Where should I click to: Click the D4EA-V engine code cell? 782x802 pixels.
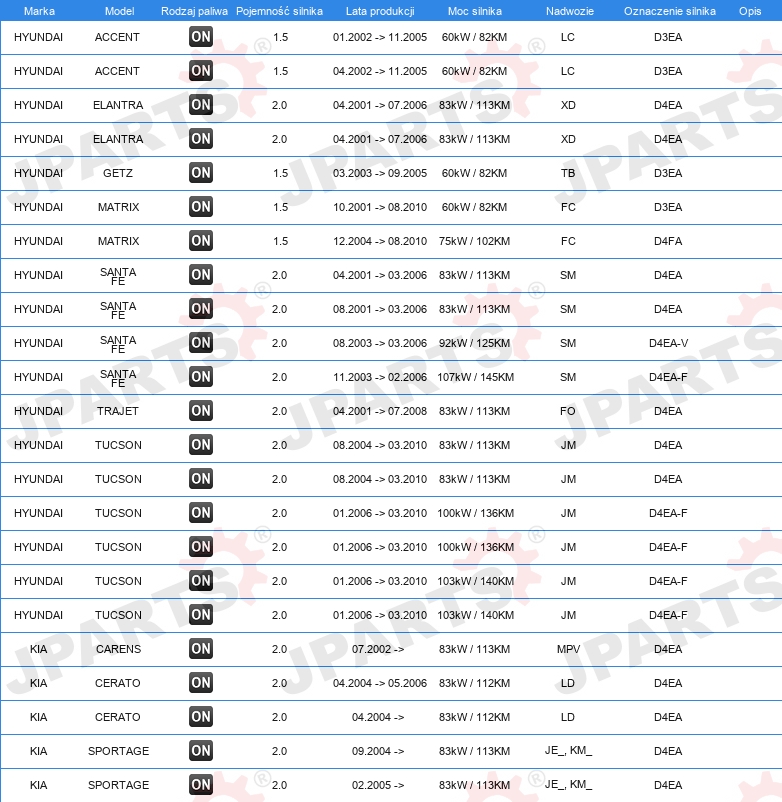point(668,343)
